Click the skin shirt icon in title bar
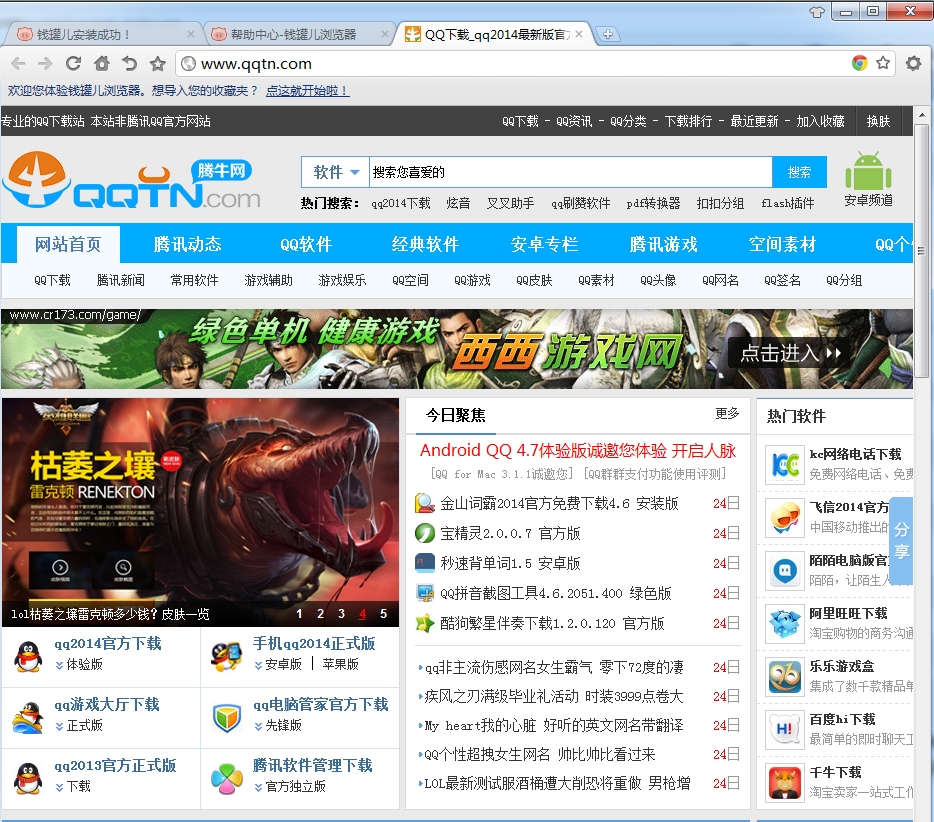Screen dimensions: 934x822 pos(817,11)
